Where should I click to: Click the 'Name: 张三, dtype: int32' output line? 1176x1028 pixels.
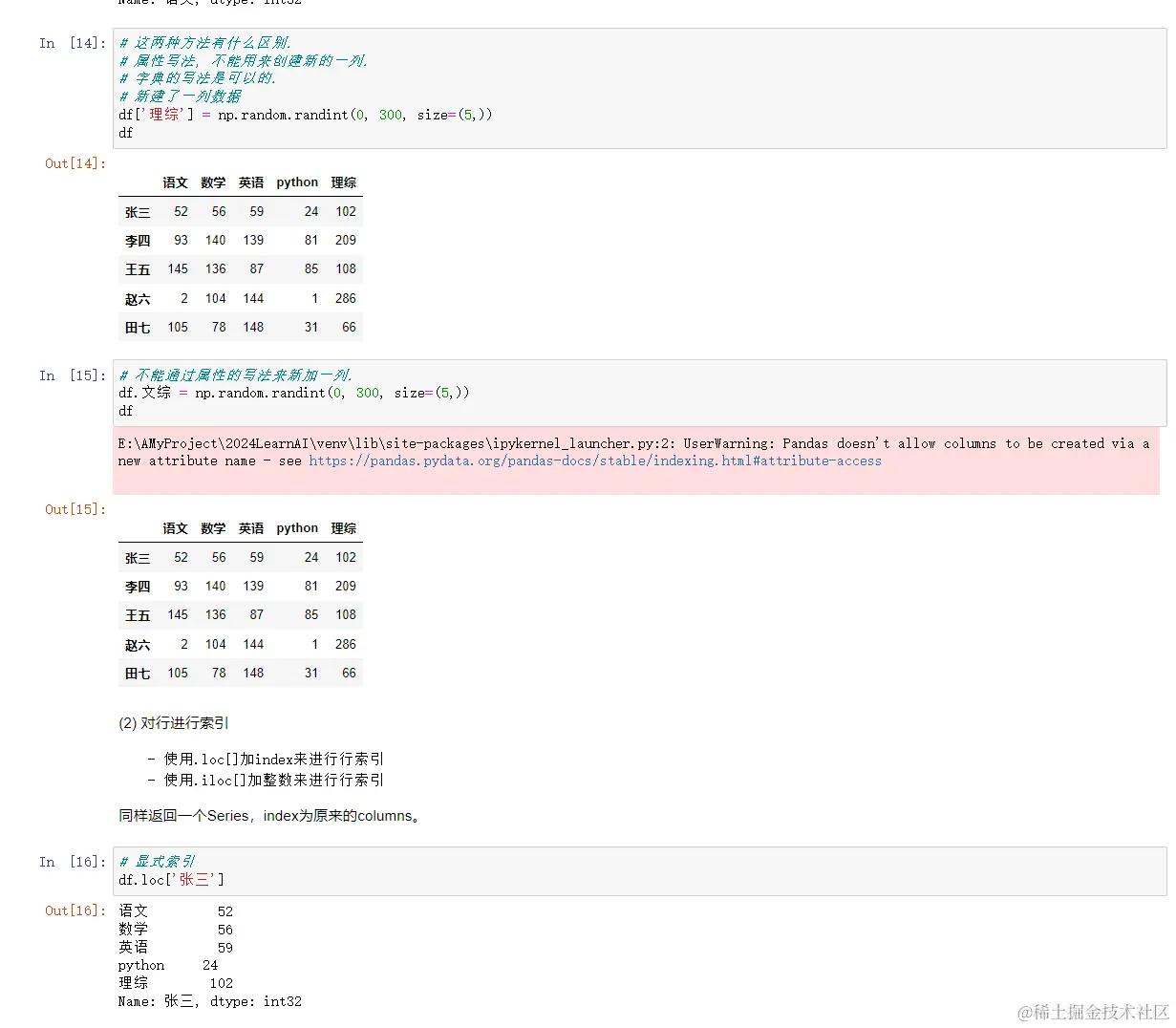click(x=210, y=1001)
